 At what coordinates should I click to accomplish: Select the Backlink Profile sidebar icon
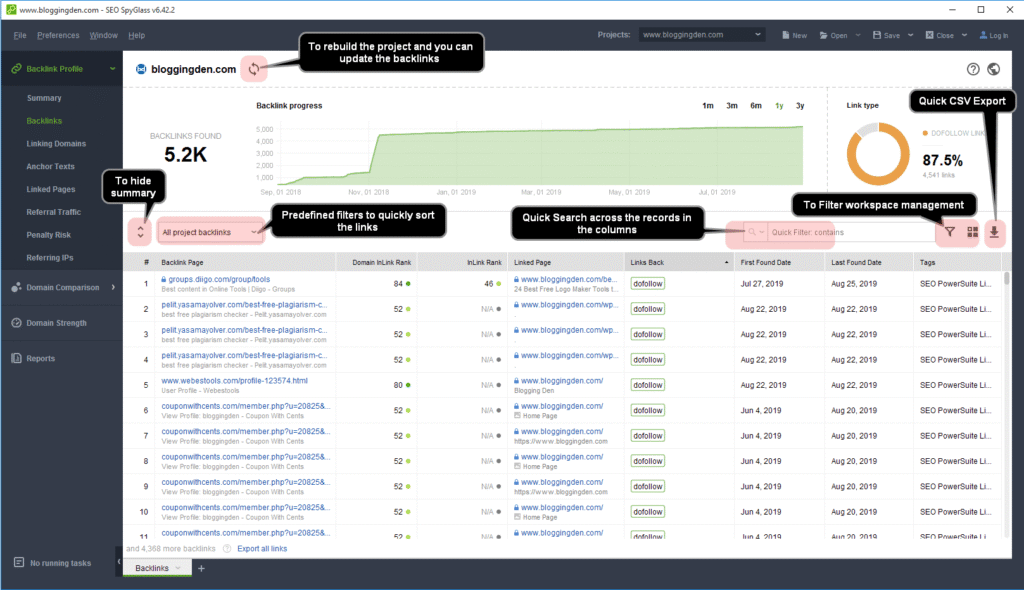click(16, 69)
